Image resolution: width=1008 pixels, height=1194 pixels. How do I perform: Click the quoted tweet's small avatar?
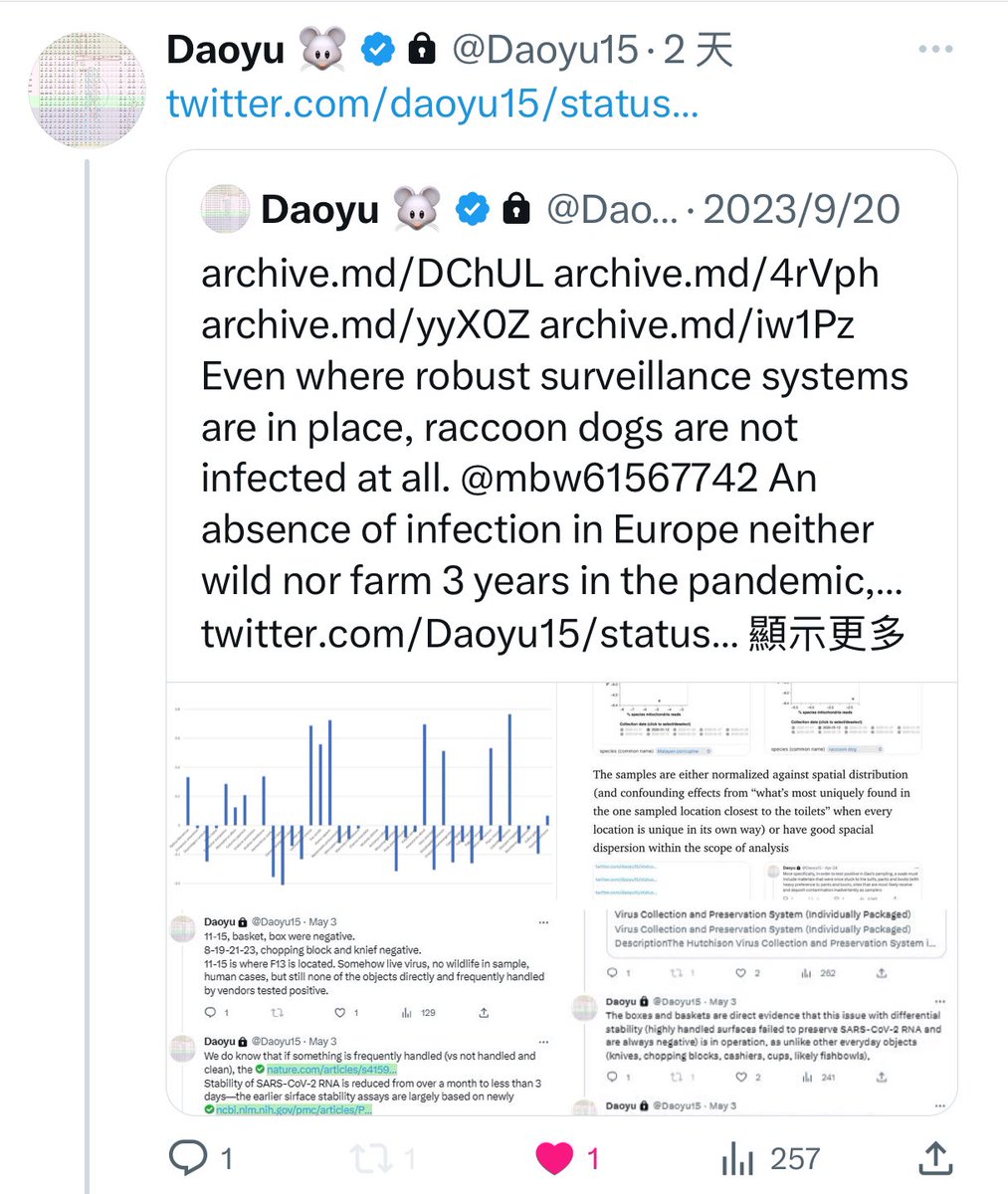tap(224, 210)
